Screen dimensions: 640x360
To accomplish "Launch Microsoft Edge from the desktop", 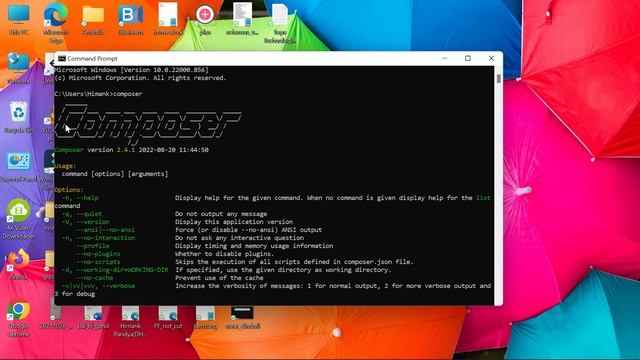I will click(56, 22).
